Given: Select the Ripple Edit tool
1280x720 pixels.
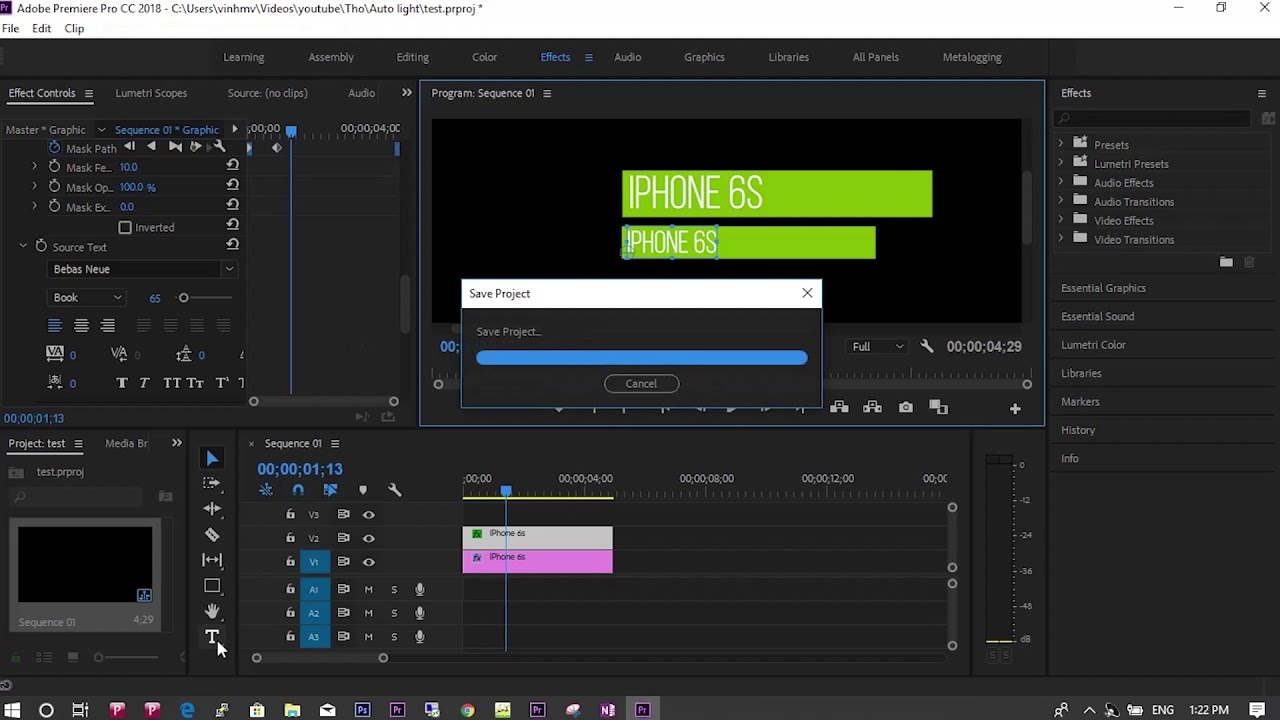Looking at the screenshot, I should click(212, 509).
